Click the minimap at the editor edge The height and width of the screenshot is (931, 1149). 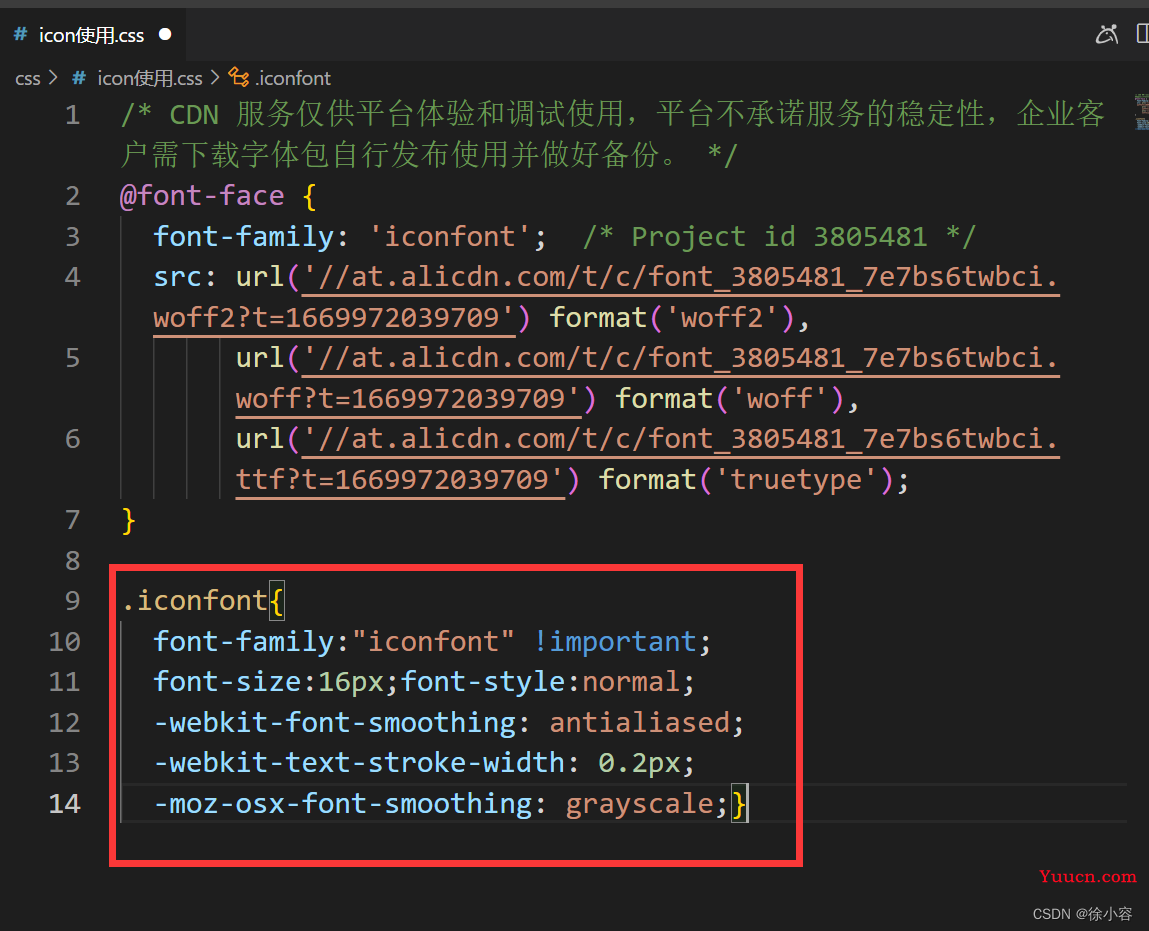(1142, 112)
